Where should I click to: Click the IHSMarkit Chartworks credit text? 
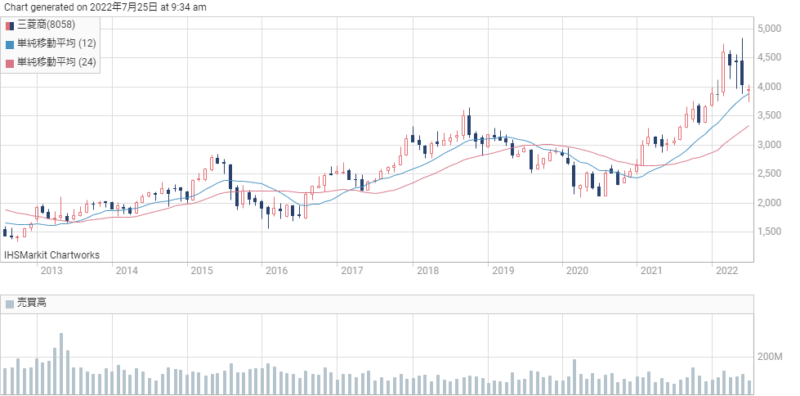tap(52, 255)
